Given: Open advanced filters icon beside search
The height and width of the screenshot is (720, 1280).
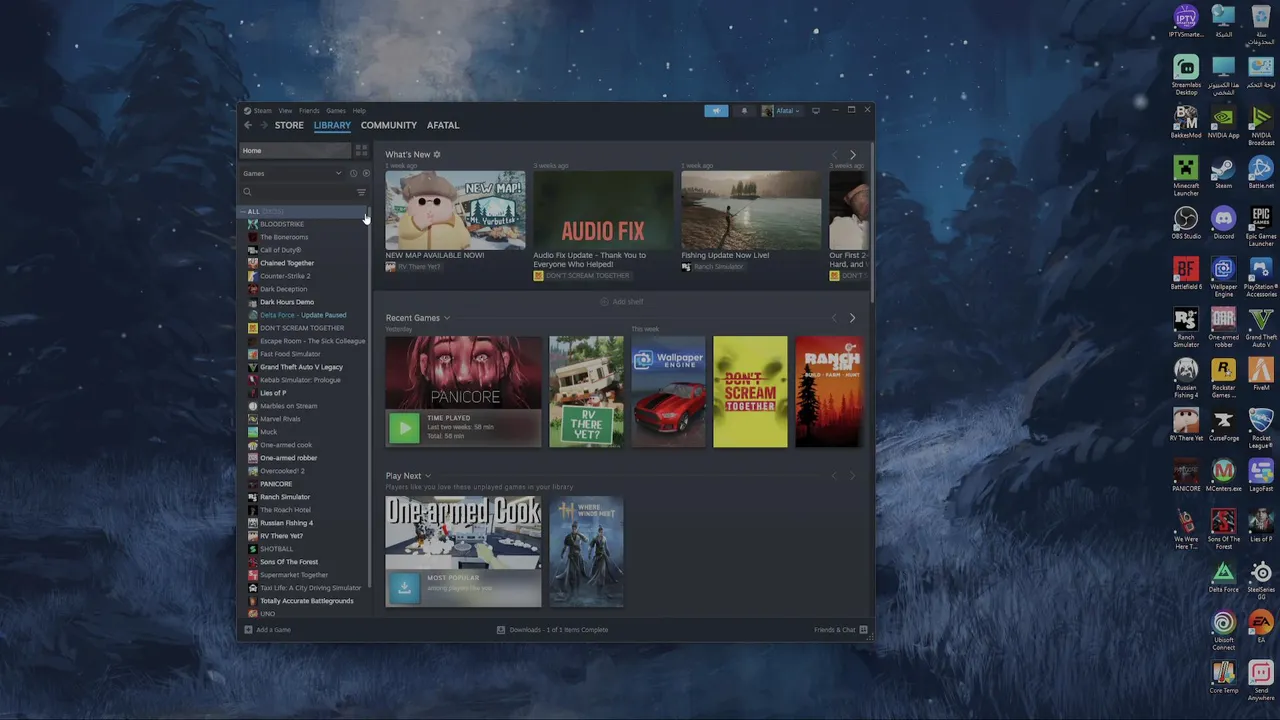Looking at the screenshot, I should [361, 192].
